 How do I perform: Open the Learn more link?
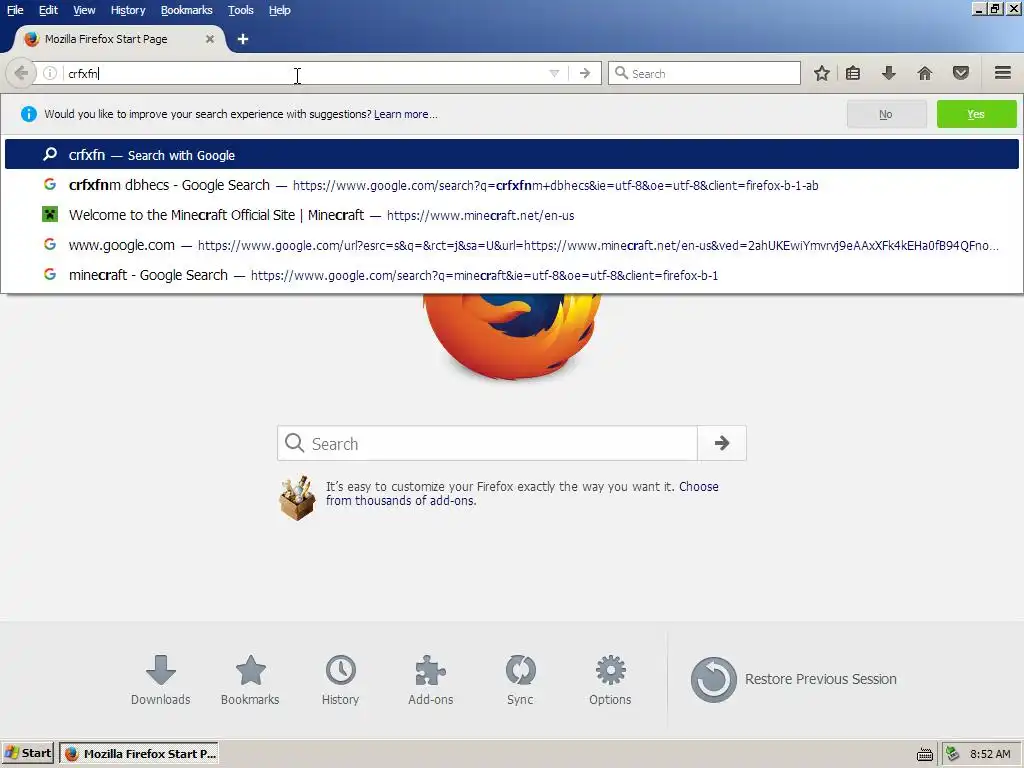[x=405, y=114]
